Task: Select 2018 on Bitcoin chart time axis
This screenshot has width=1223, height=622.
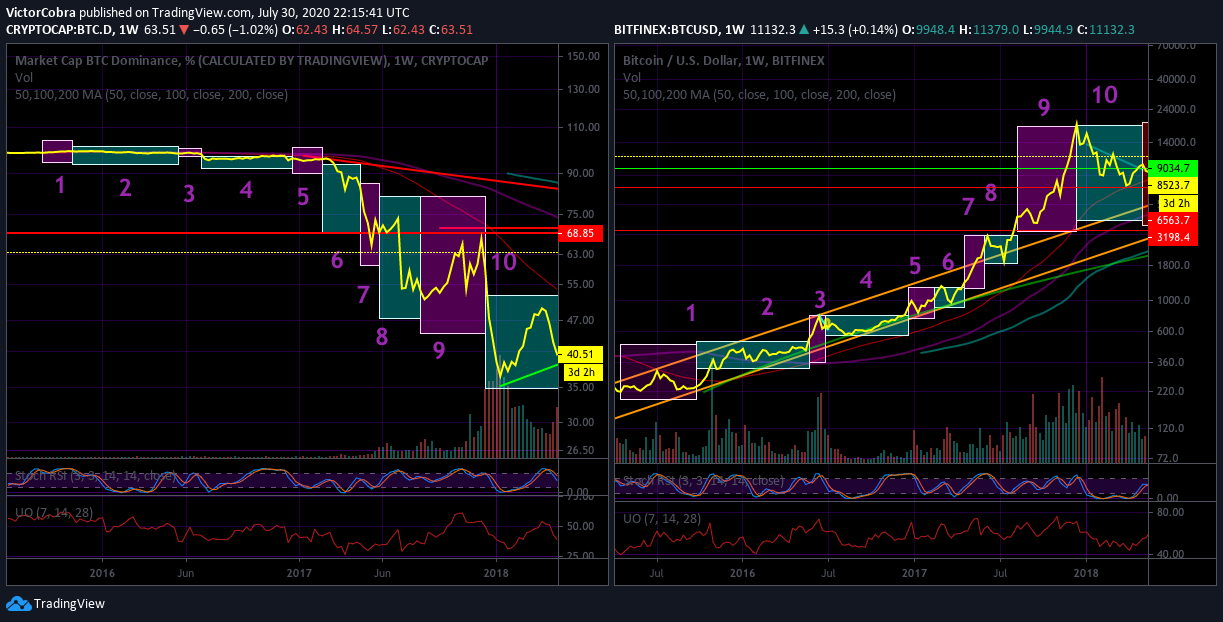Action: 1086,573
